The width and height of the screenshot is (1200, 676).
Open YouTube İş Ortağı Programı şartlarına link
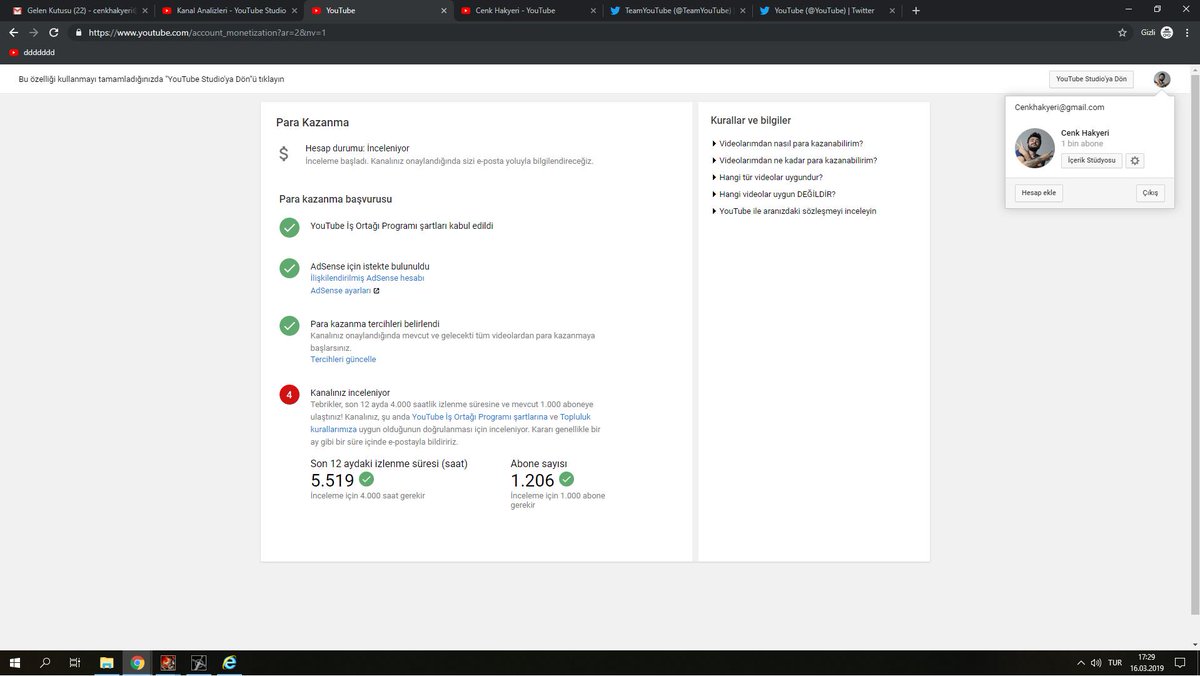(480, 416)
